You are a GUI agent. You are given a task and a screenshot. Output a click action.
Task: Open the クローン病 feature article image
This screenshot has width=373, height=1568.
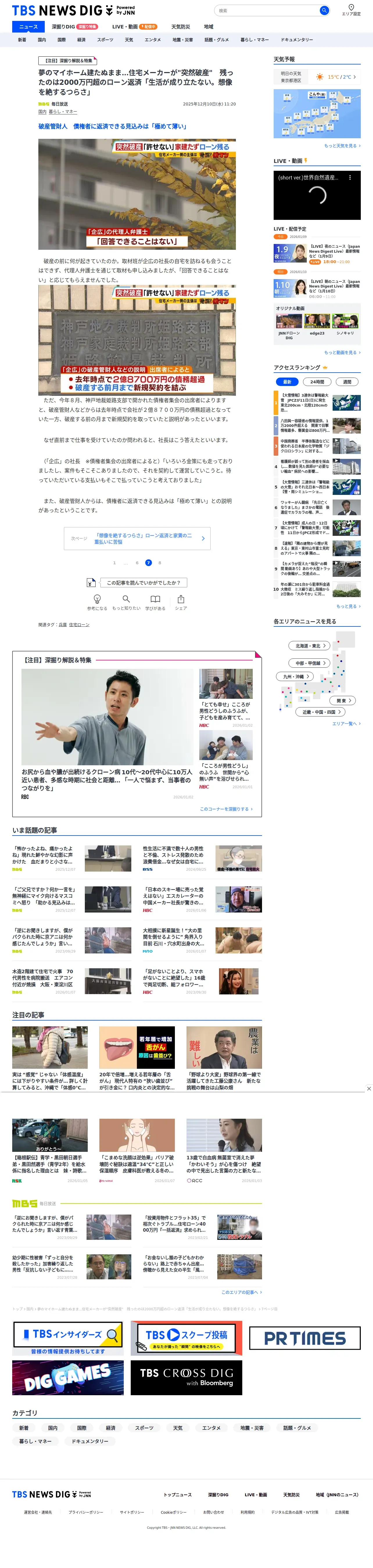108,717
